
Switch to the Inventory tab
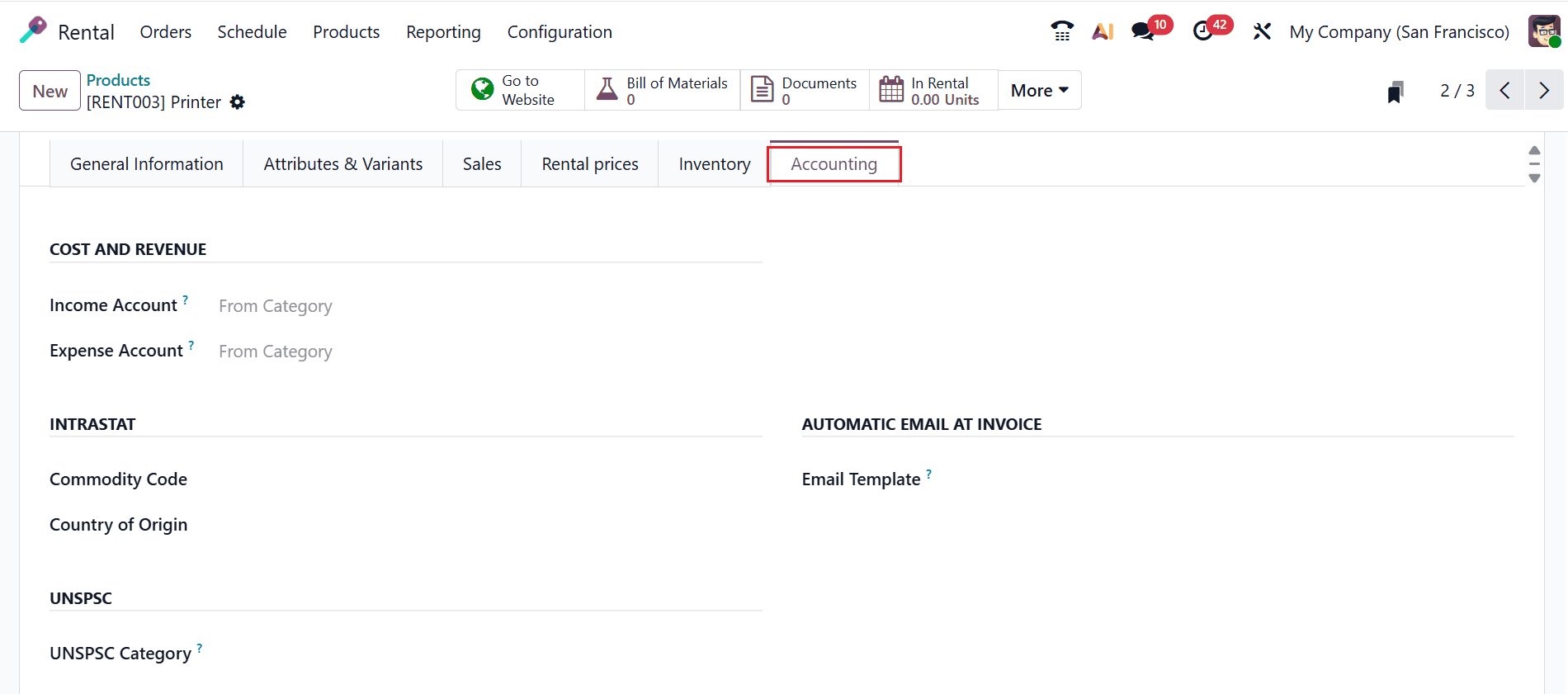715,163
